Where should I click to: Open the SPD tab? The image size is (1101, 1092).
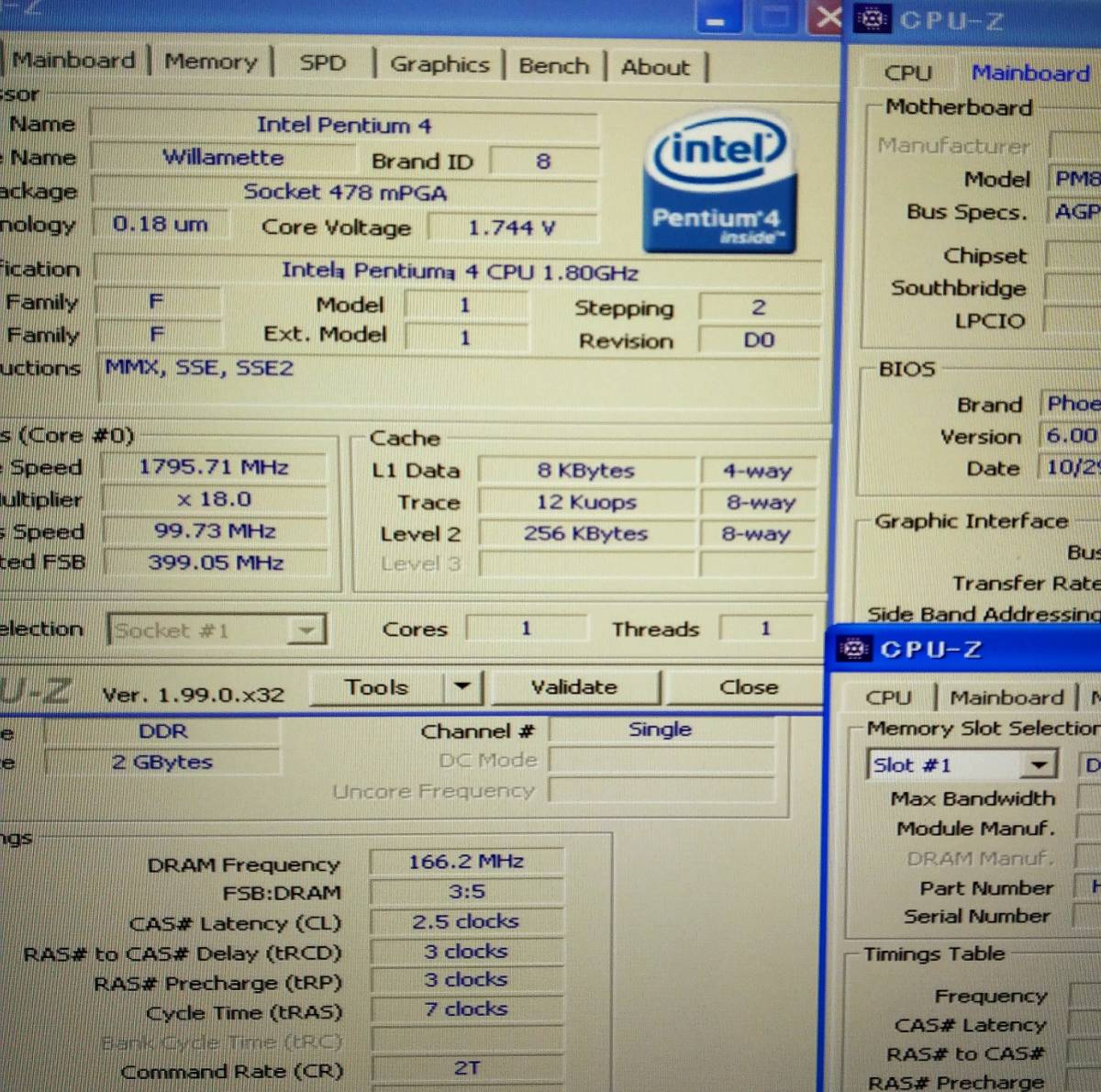click(323, 63)
